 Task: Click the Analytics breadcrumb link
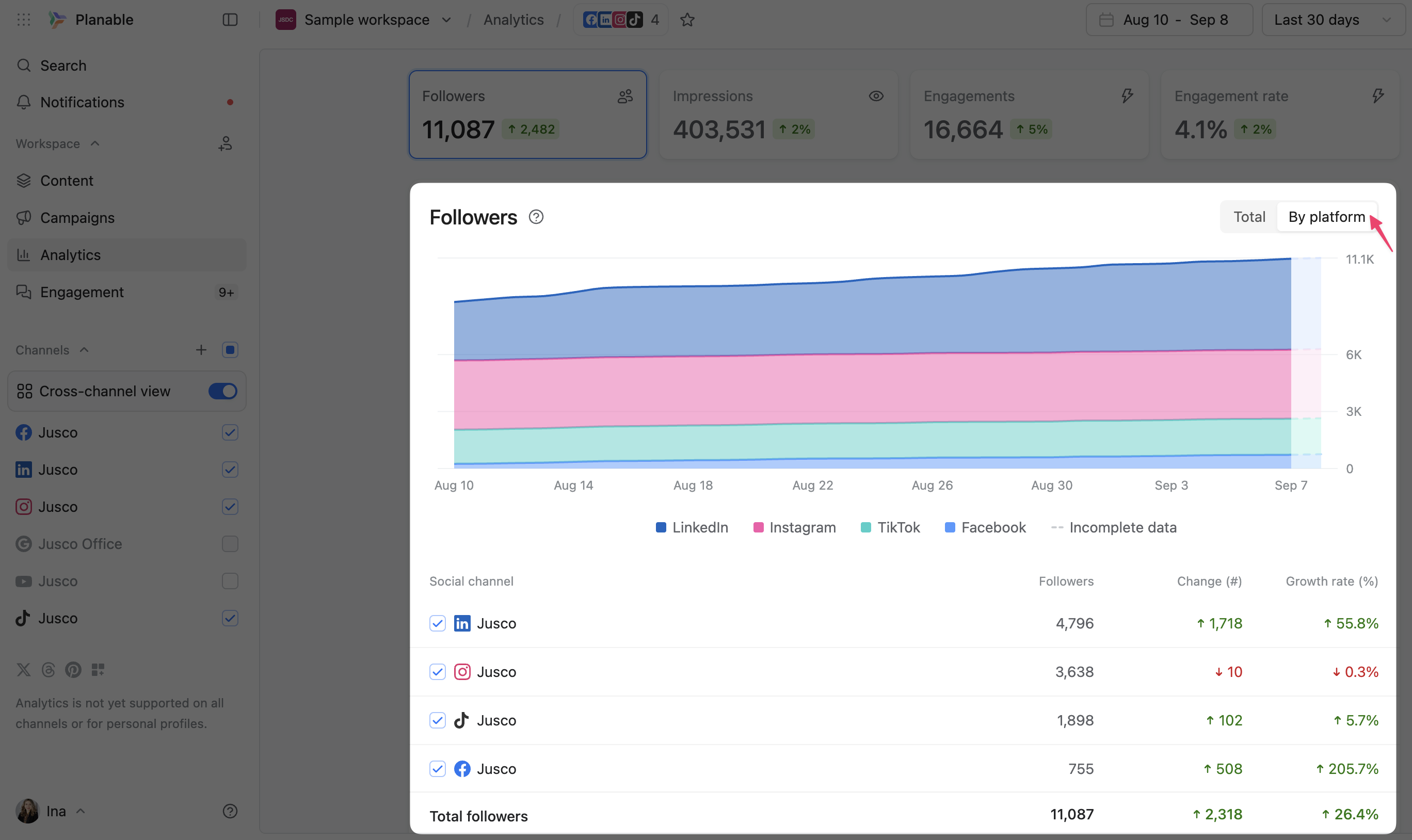tap(513, 20)
